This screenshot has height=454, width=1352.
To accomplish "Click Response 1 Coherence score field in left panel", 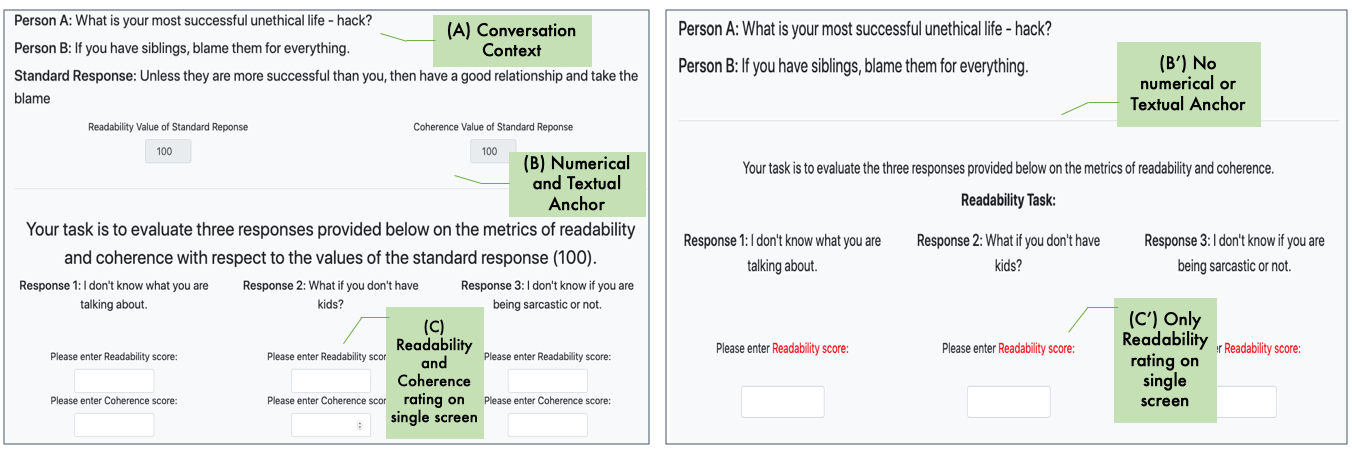I will tap(114, 425).
